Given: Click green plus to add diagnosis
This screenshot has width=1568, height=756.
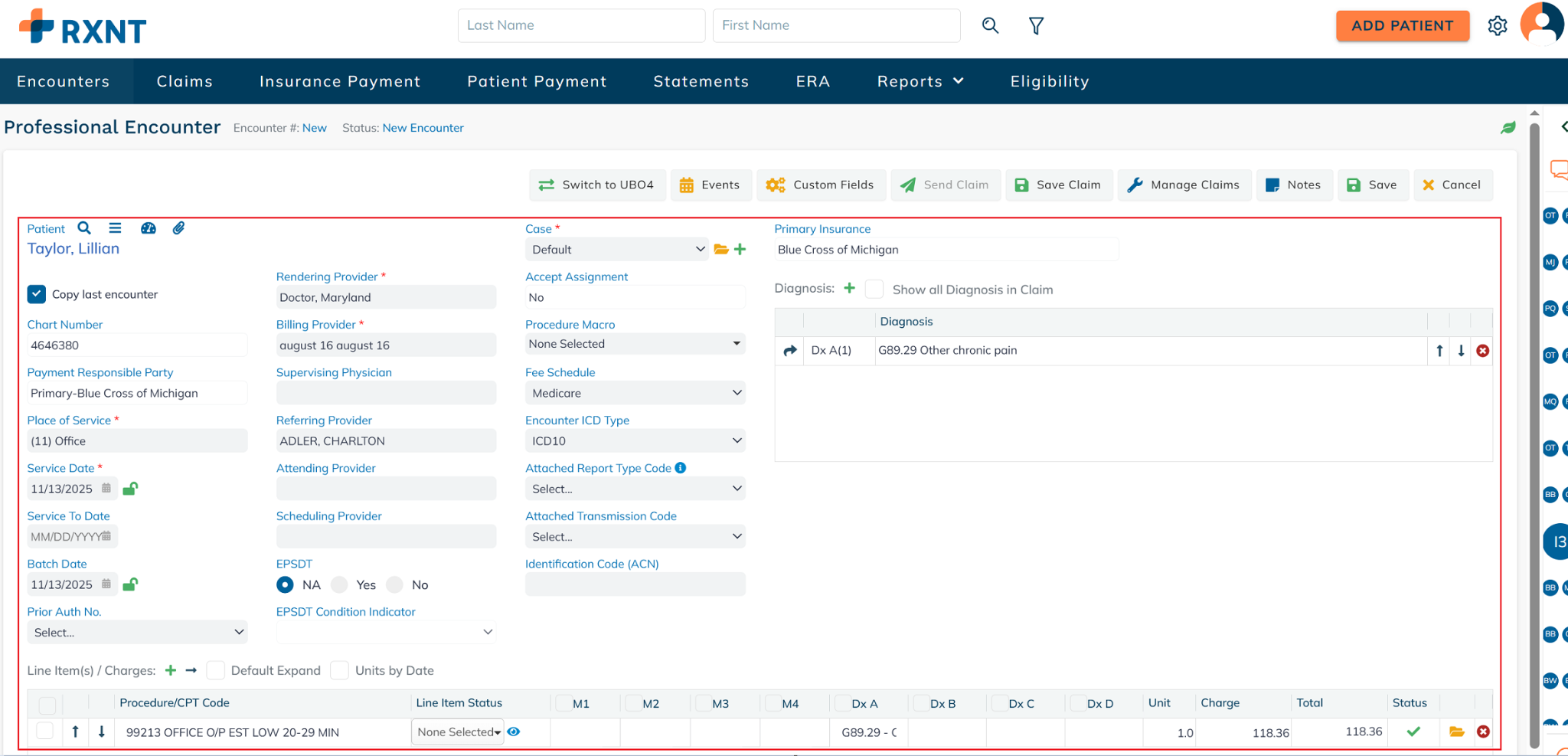Looking at the screenshot, I should pos(849,288).
